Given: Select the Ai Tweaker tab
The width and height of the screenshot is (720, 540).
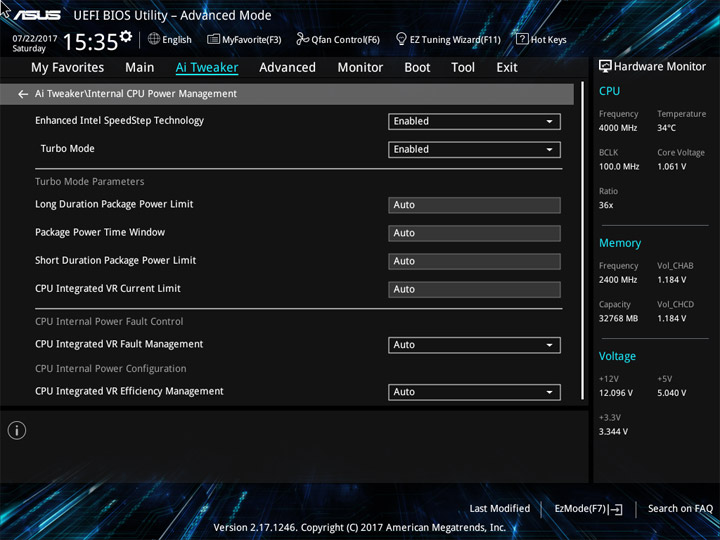Looking at the screenshot, I should click(207, 68).
